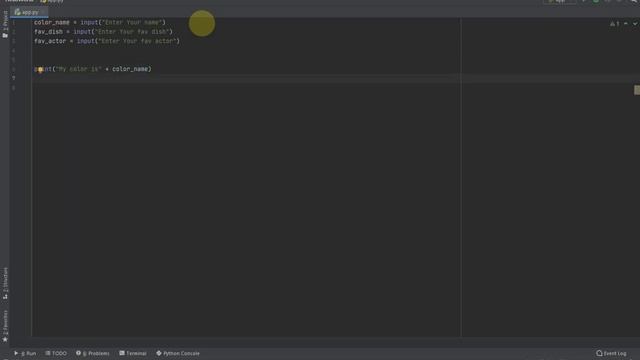Go to the next highlighted problem arrow
The height and width of the screenshot is (360, 640).
(635, 24)
